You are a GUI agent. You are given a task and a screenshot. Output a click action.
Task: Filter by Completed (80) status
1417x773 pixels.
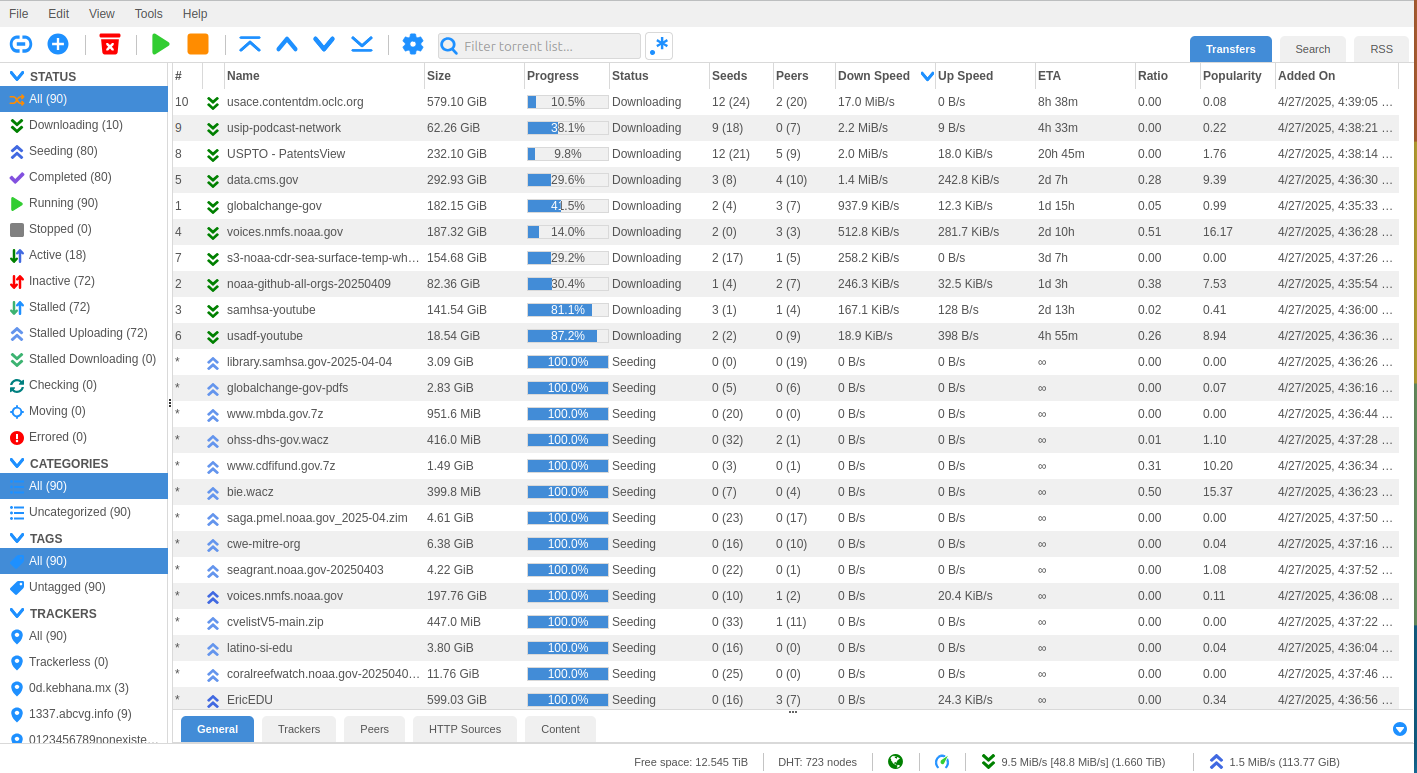pyautogui.click(x=84, y=177)
